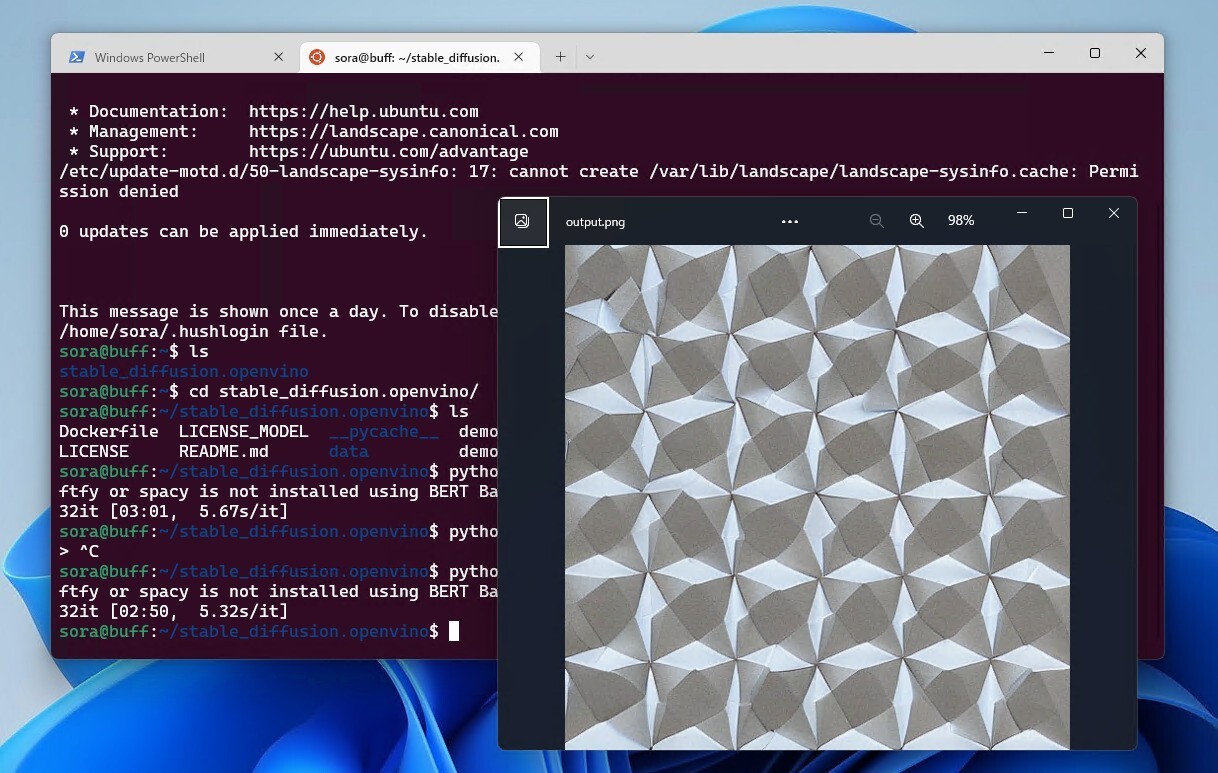Place cursor at the terminal prompt

[455, 631]
